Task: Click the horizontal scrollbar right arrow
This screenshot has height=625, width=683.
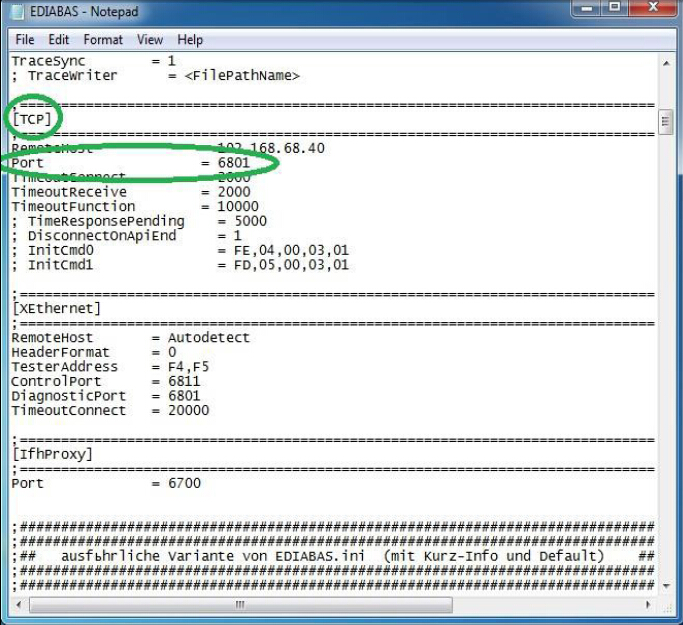Action: pos(648,605)
